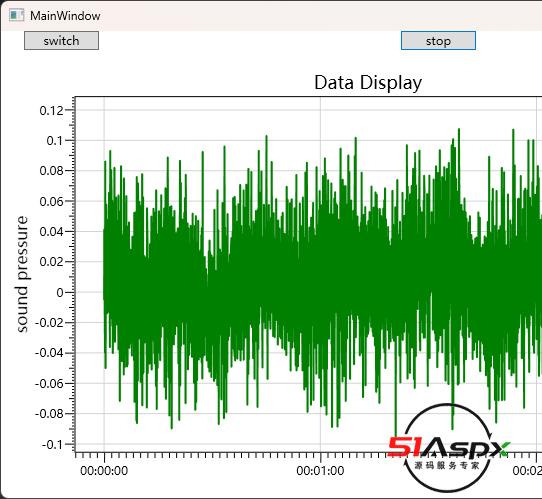542x499 pixels.
Task: Click the 0.08 y-axis tick label
Action: pos(52,171)
